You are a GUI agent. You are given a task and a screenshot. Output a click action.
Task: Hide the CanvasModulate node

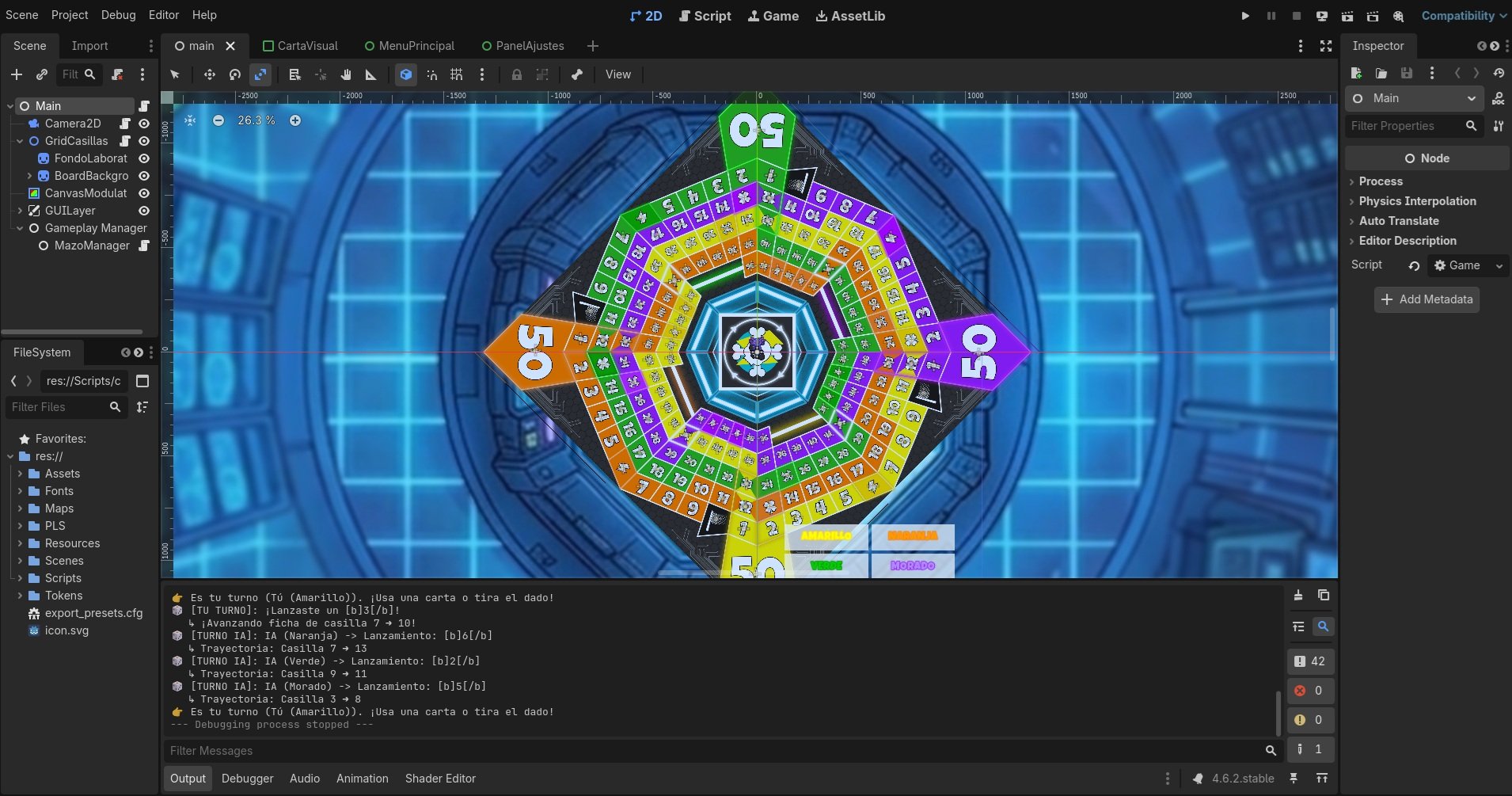click(x=144, y=193)
